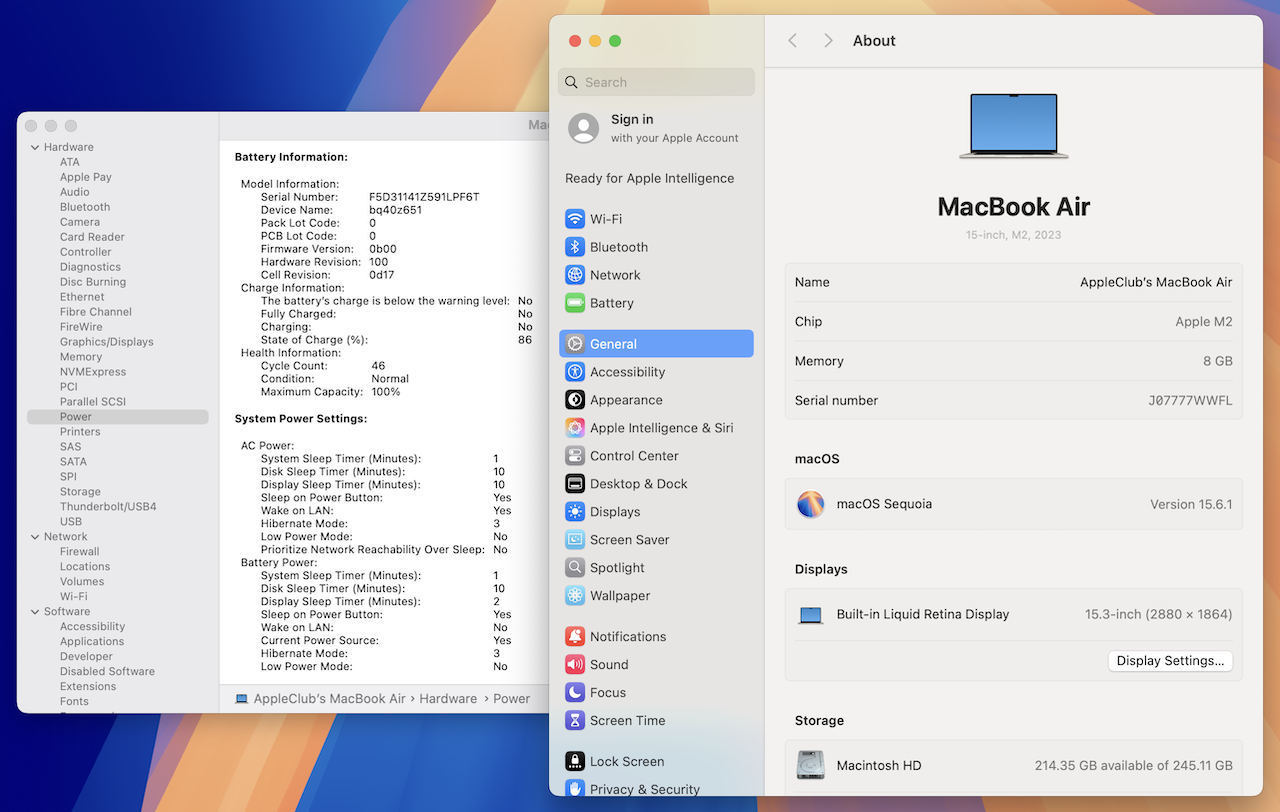The image size is (1280, 812).
Task: Select Camera in the Hardware list
Action: tap(80, 222)
